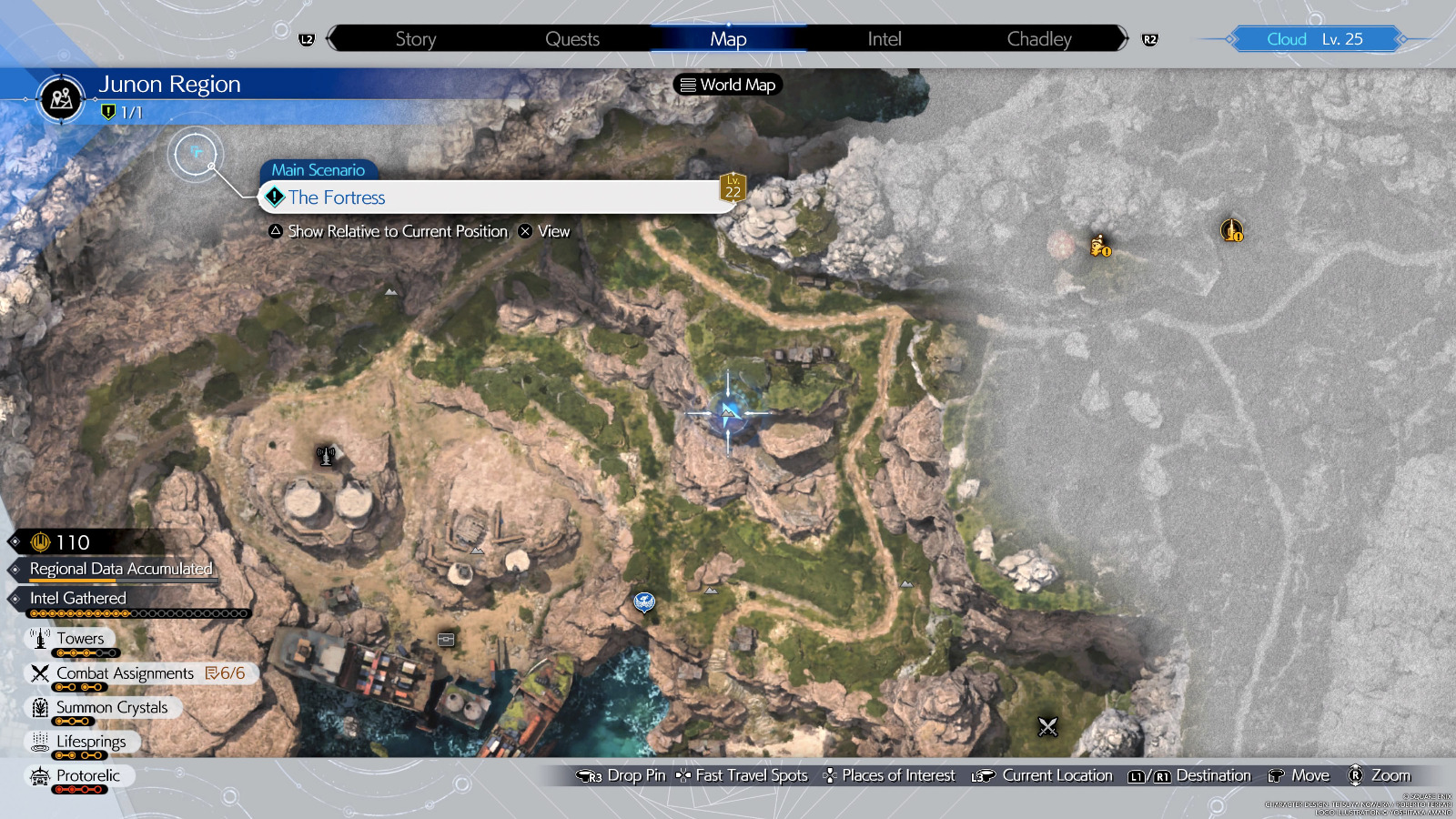Select the Summon Crystals sidebar icon
The height and width of the screenshot is (819, 1456).
pyautogui.click(x=38, y=707)
